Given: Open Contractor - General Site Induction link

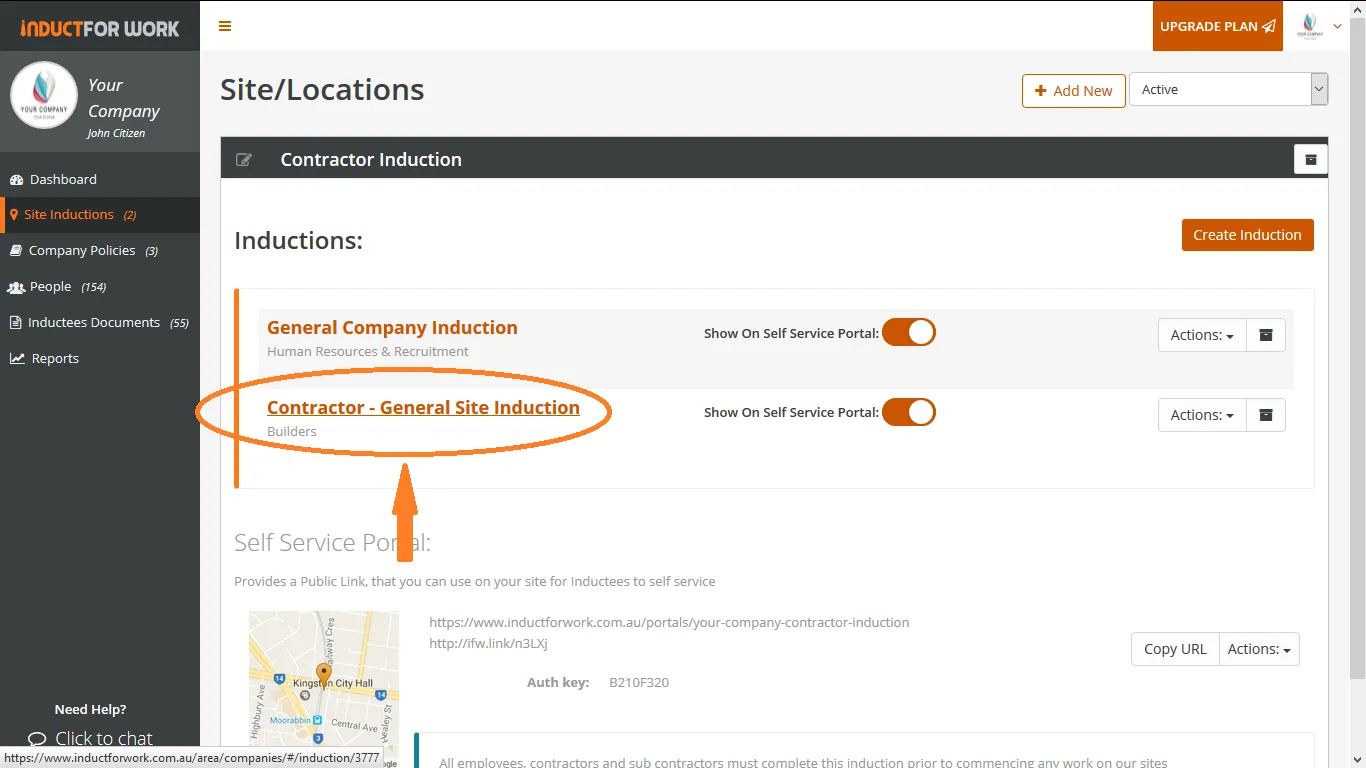Looking at the screenshot, I should 423,407.
